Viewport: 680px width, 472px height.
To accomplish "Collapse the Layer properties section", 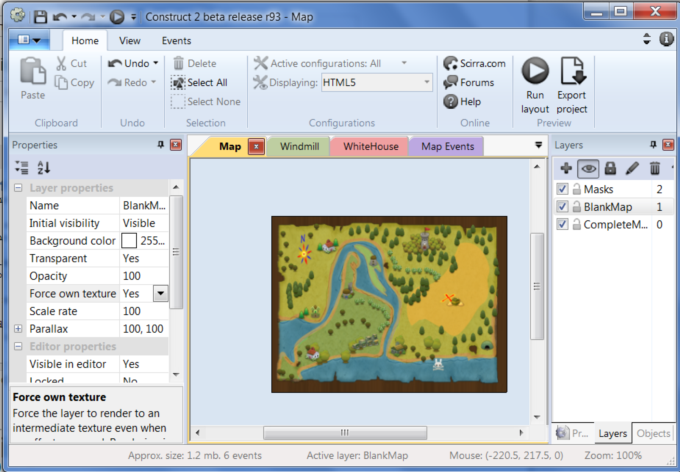I will (x=18, y=188).
